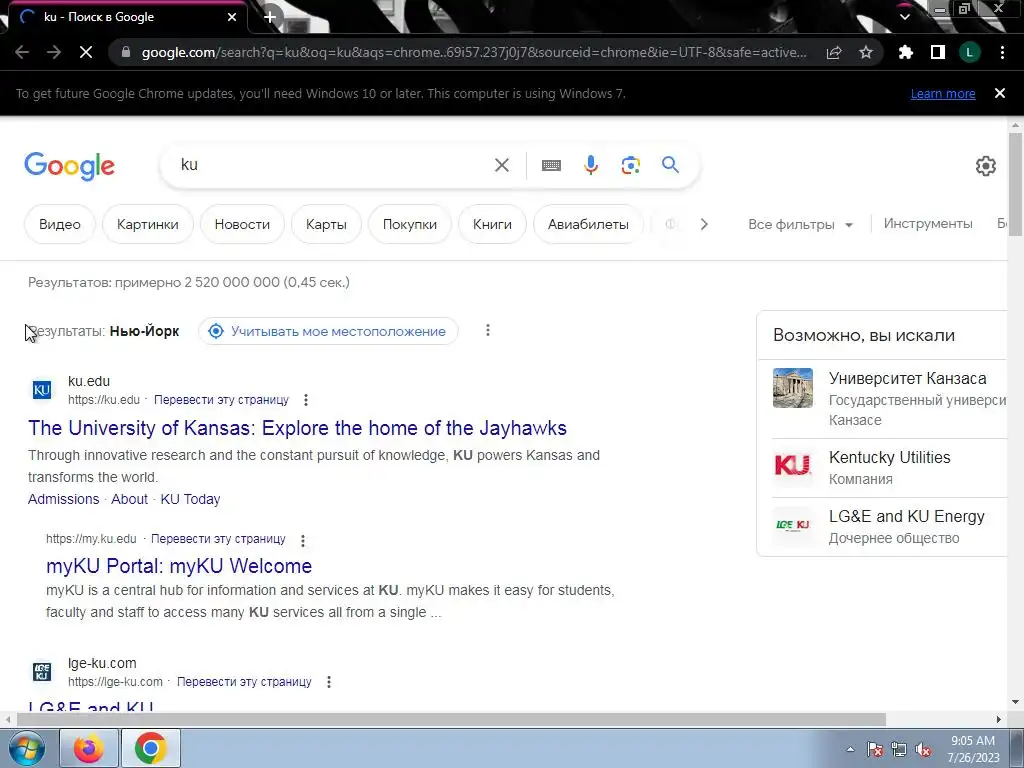1024x768 pixels.
Task: Click the horizontal page scrollbar
Action: point(451,719)
